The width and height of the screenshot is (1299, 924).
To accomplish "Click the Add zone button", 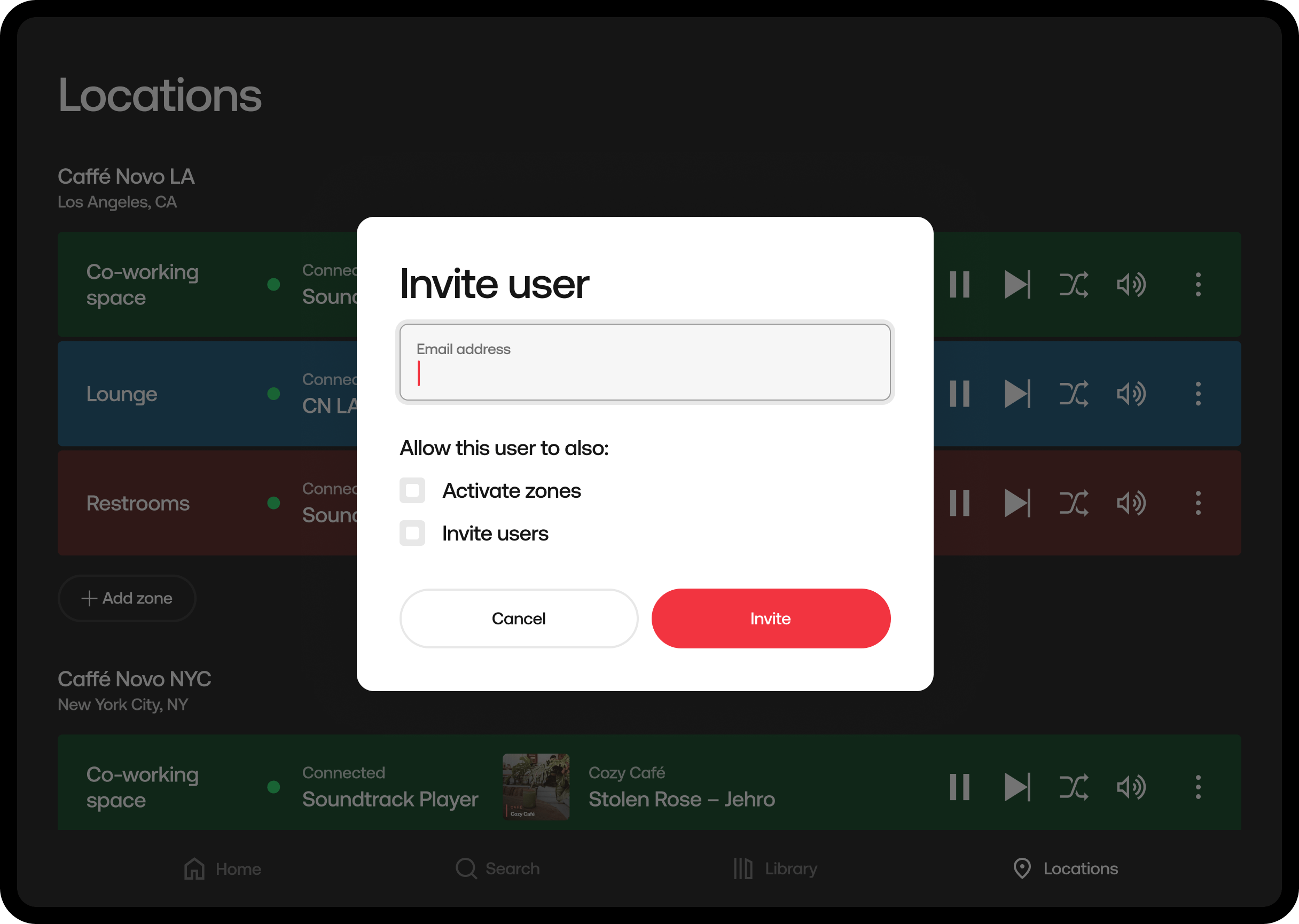I will coord(127,598).
